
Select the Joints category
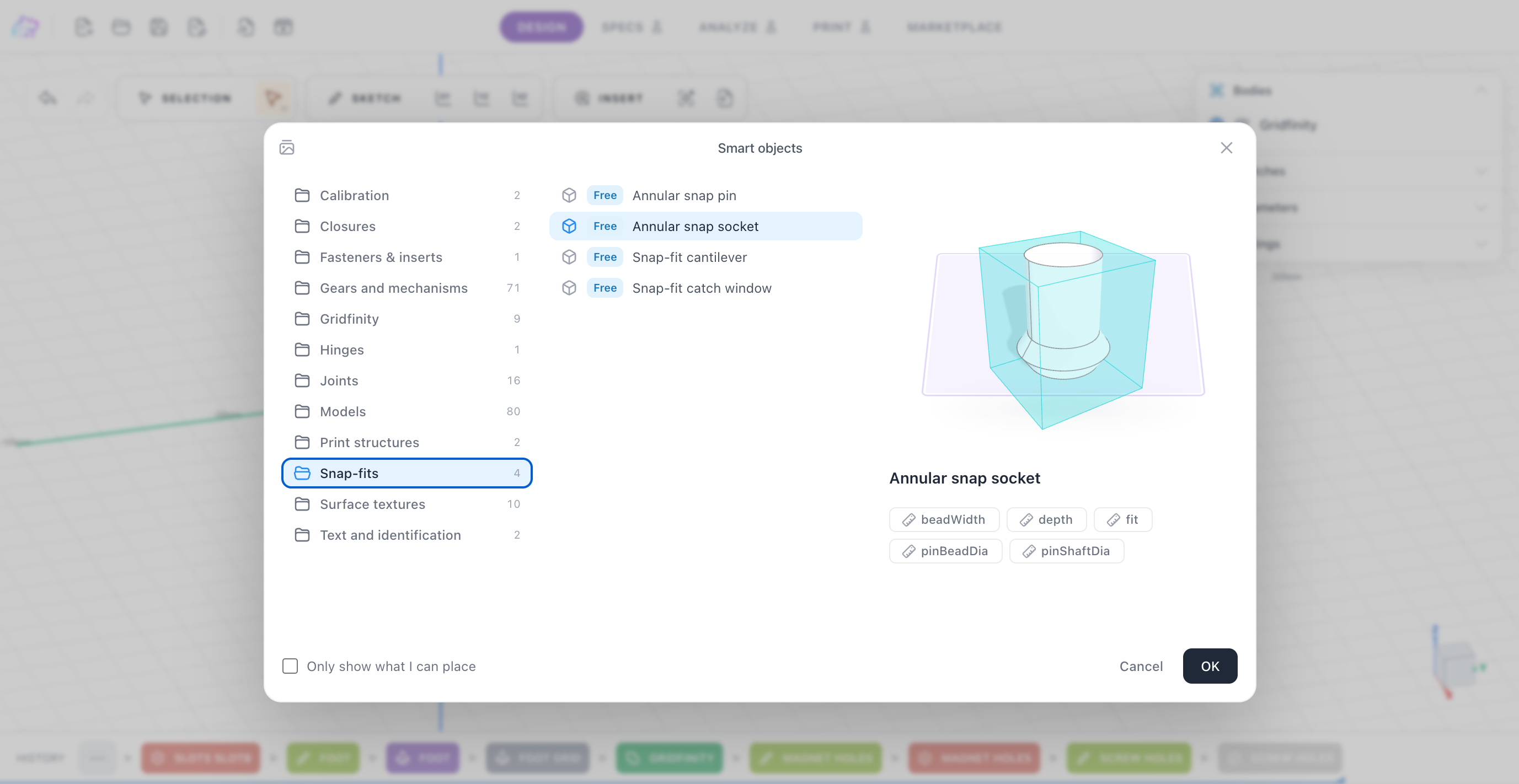[x=407, y=381]
